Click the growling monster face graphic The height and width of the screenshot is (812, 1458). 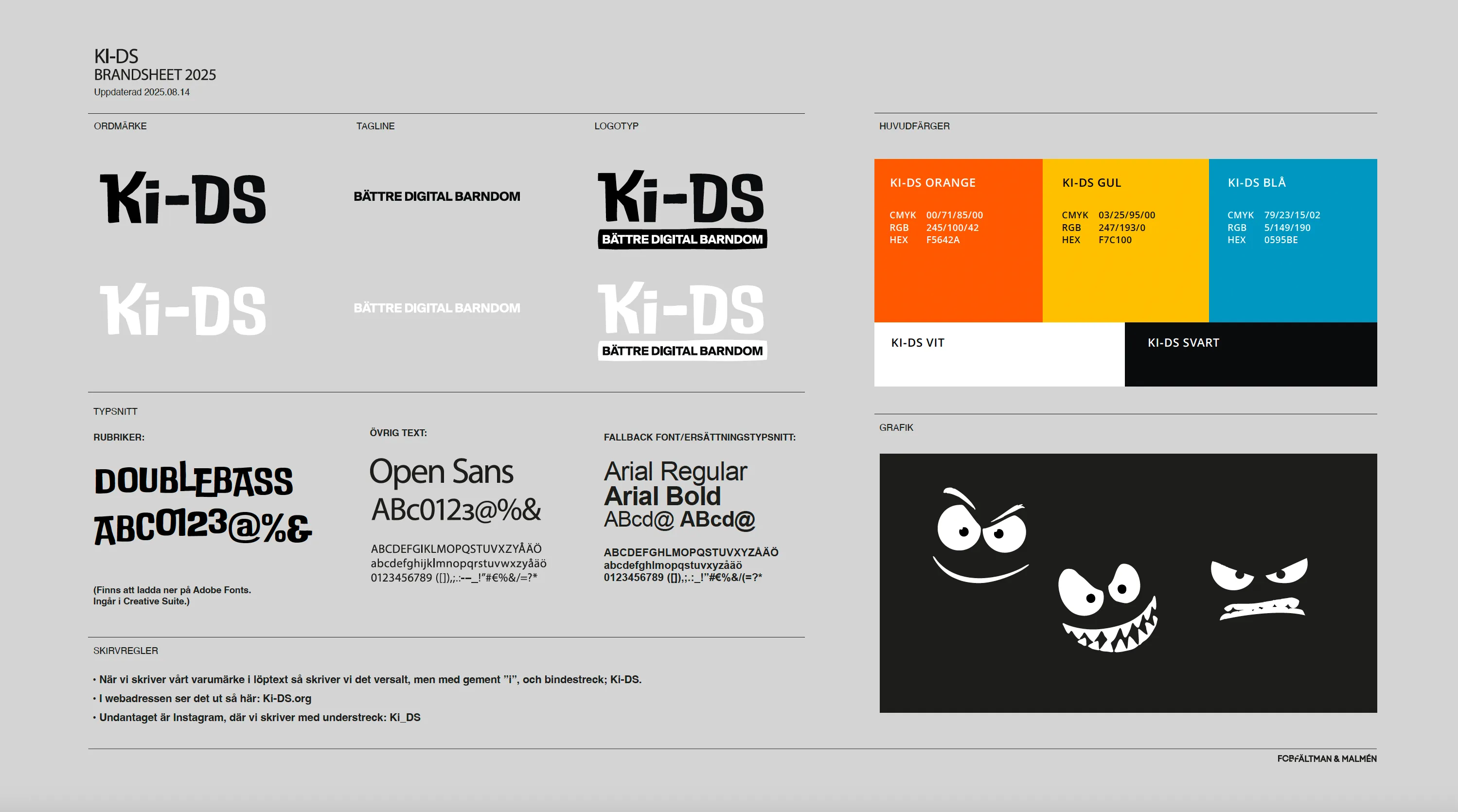coord(1259,588)
